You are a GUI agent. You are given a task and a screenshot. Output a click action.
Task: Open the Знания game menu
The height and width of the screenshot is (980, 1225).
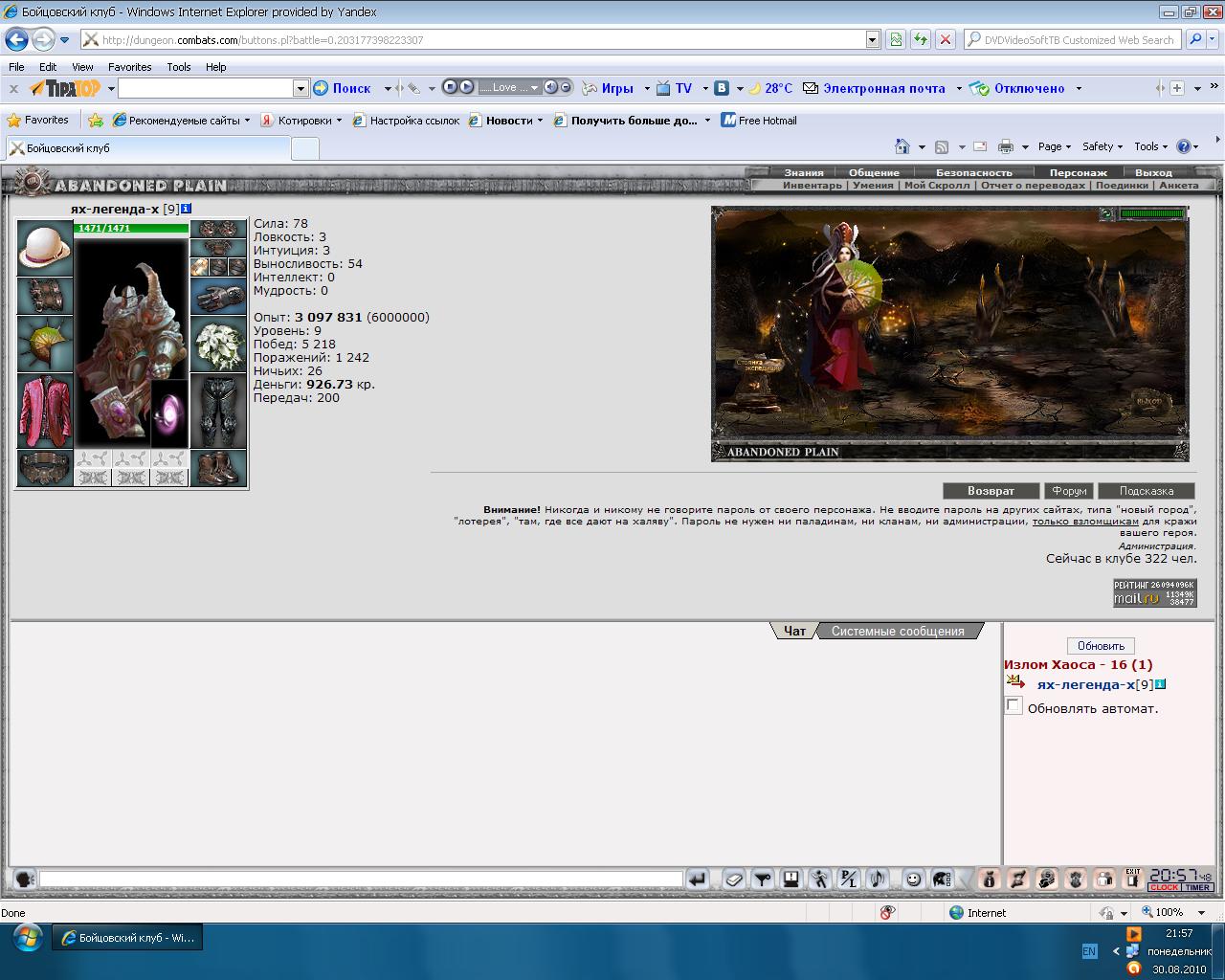pos(804,173)
